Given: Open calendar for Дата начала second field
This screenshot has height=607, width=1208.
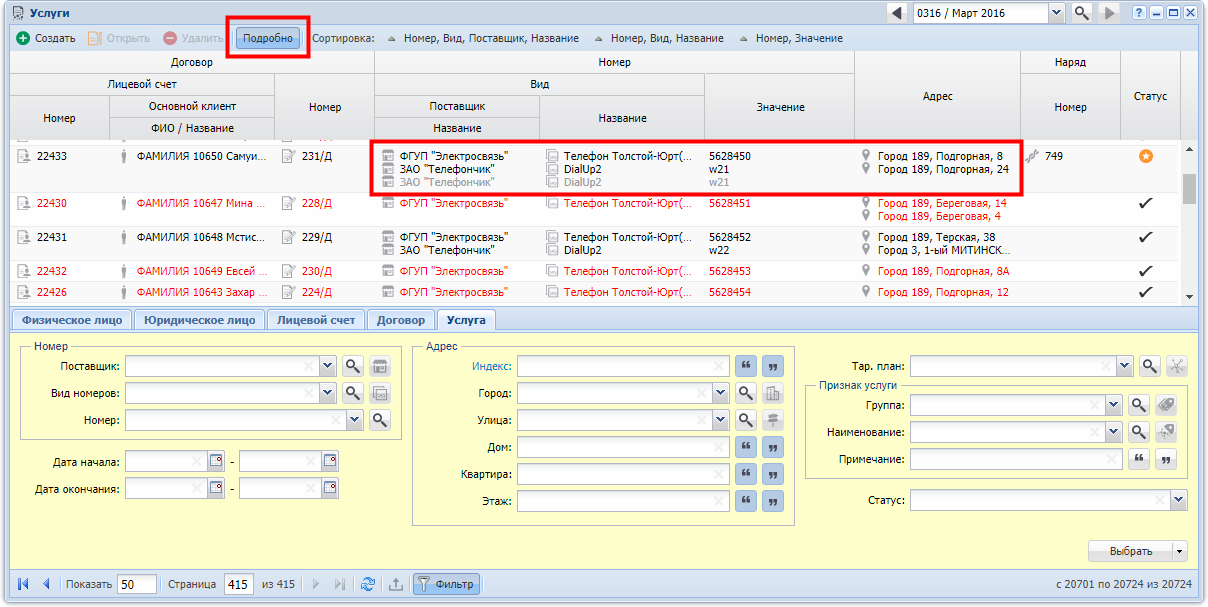Looking at the screenshot, I should coord(330,461).
